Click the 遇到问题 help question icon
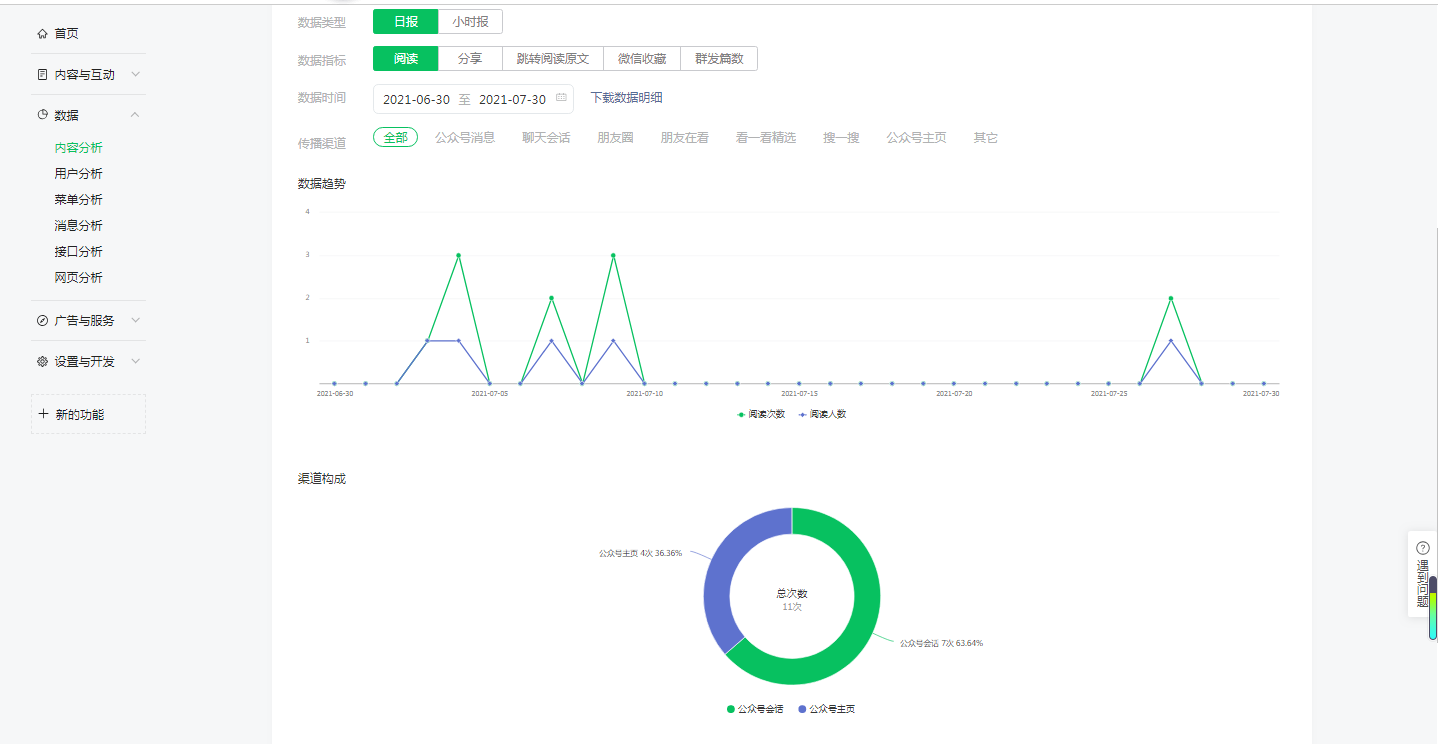The image size is (1438, 744). point(1423,548)
